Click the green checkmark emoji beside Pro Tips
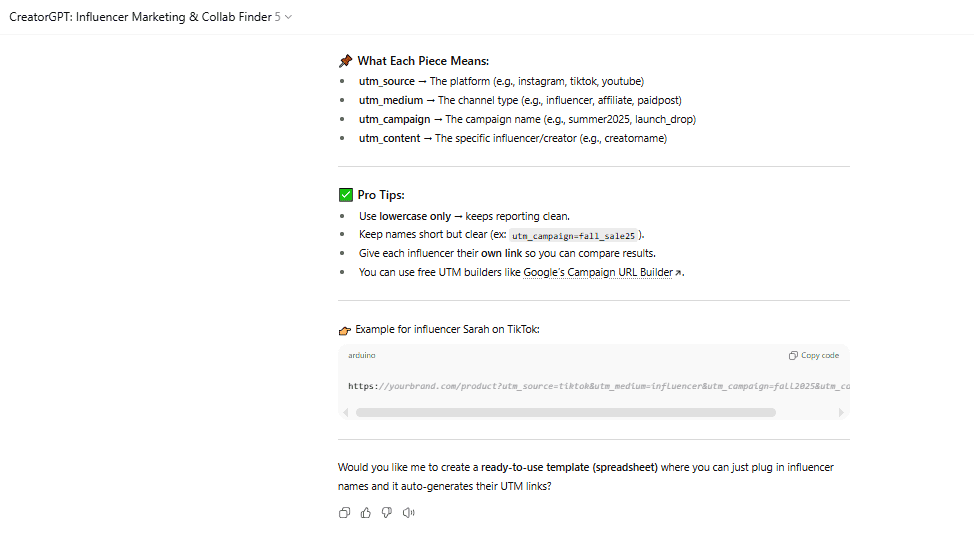This screenshot has height=547, width=974. click(x=346, y=195)
